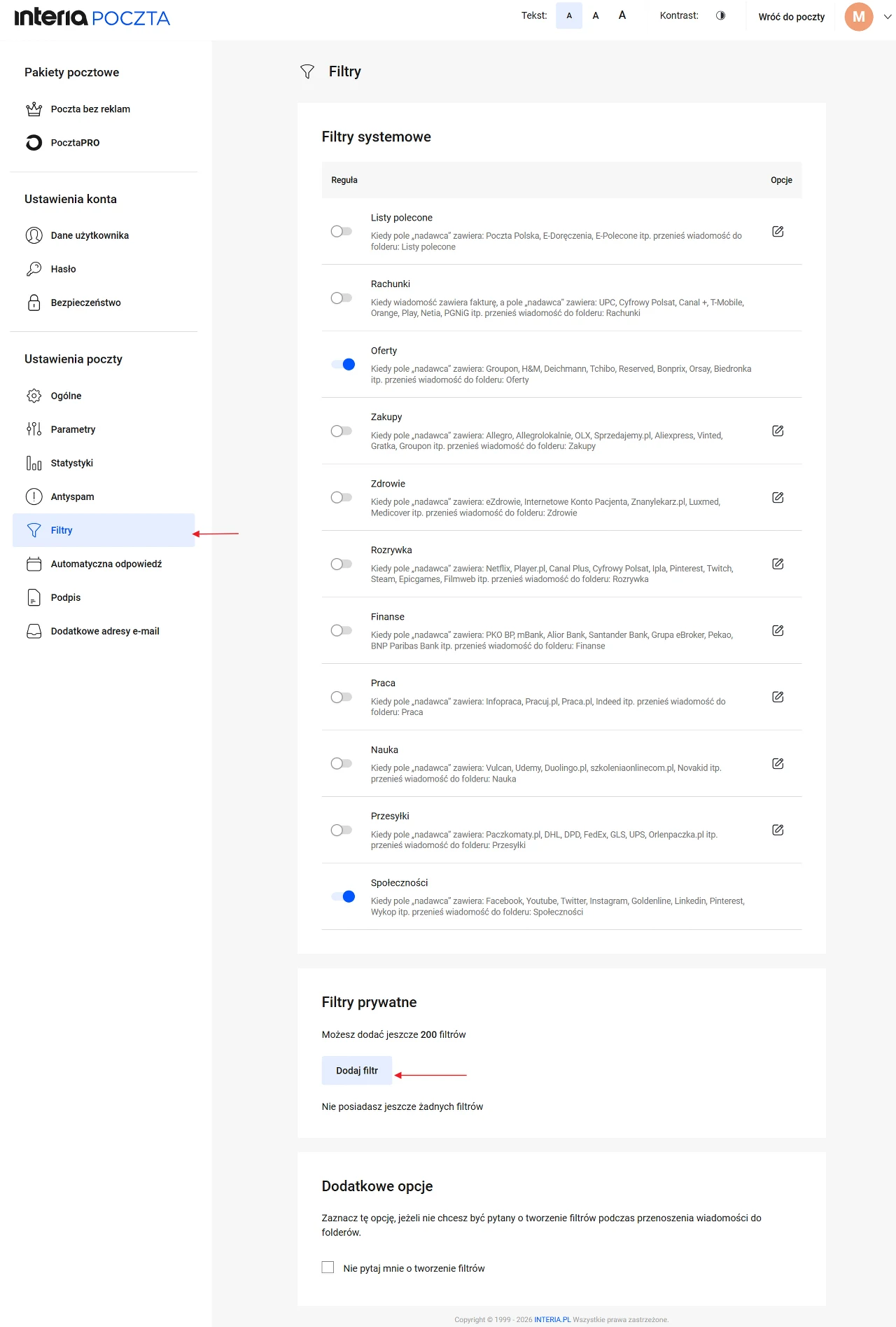Image resolution: width=896 pixels, height=1327 pixels.
Task: Click the Oferty filter title text
Action: coord(384,351)
